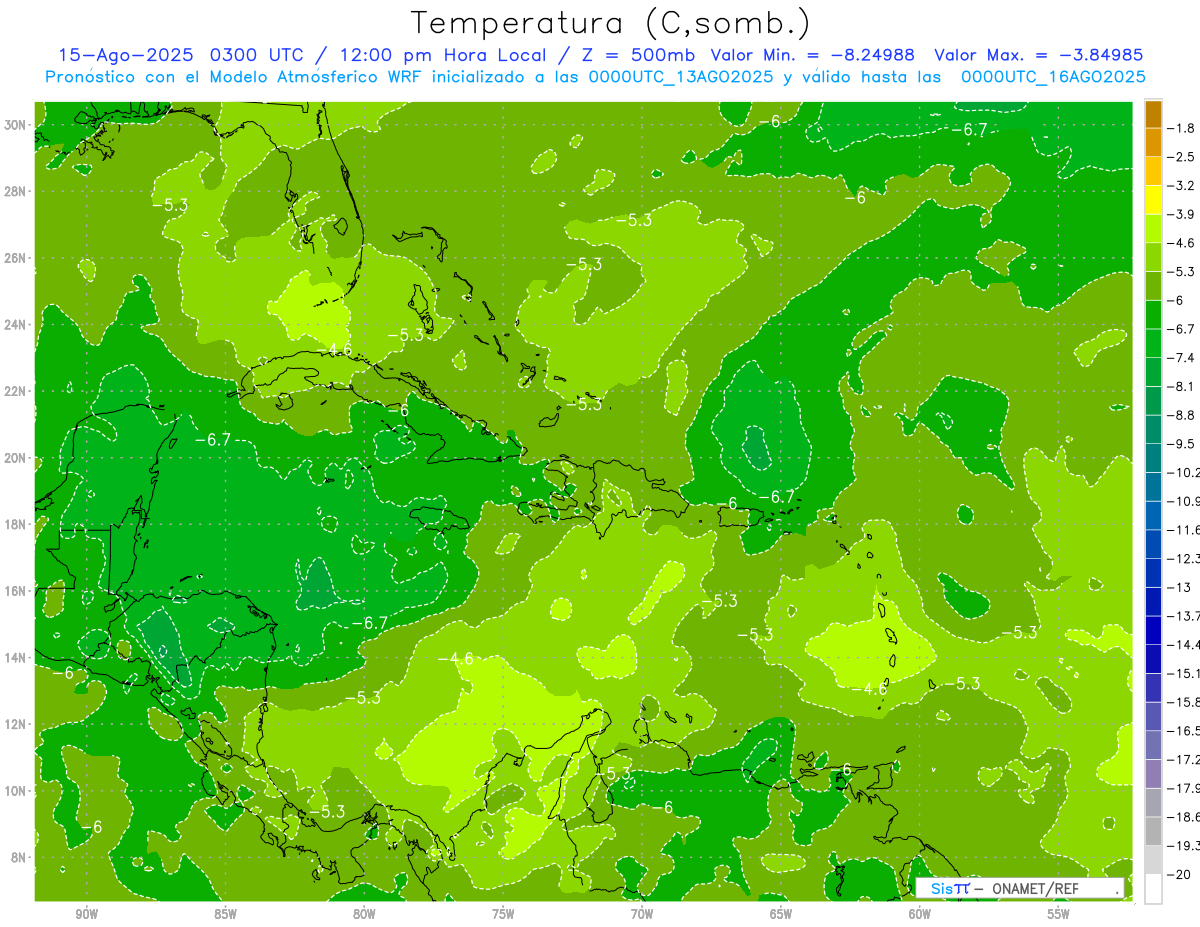Click the "10N" latitude axis label
Screen dimensions: 1200x927
(16, 791)
